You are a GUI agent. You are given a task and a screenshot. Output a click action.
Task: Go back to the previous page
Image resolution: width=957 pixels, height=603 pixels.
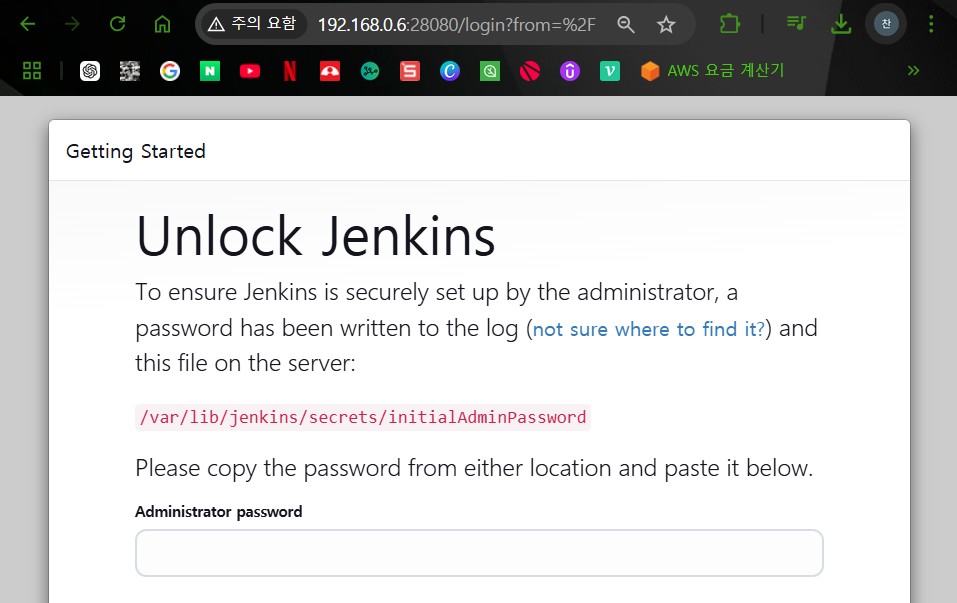point(28,24)
